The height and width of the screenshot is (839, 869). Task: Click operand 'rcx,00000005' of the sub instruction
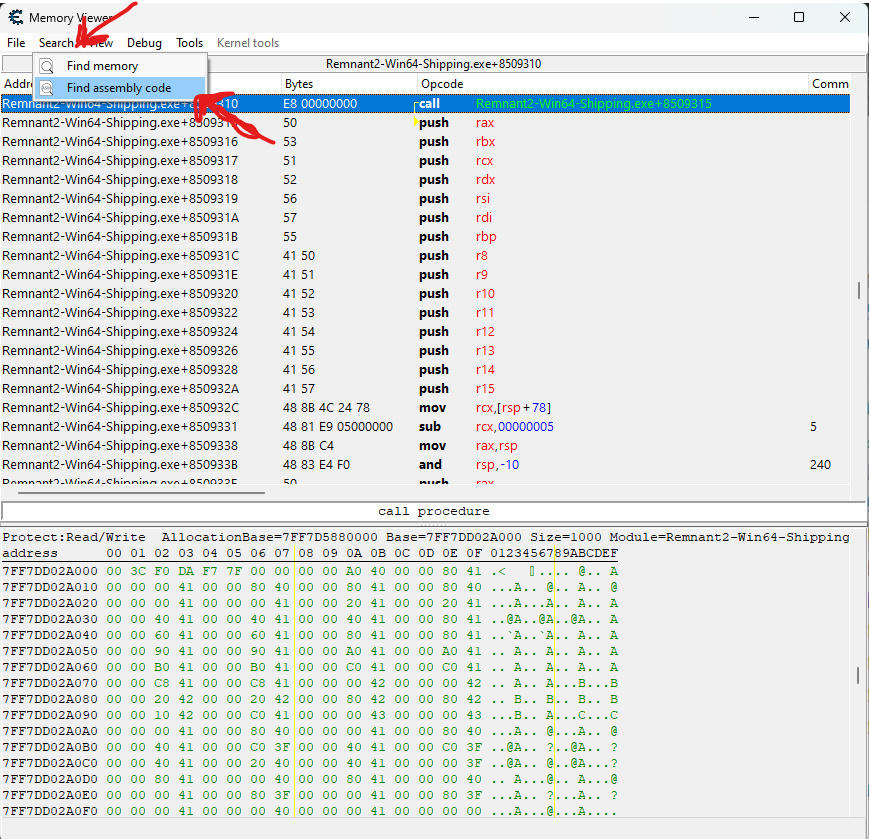515,427
